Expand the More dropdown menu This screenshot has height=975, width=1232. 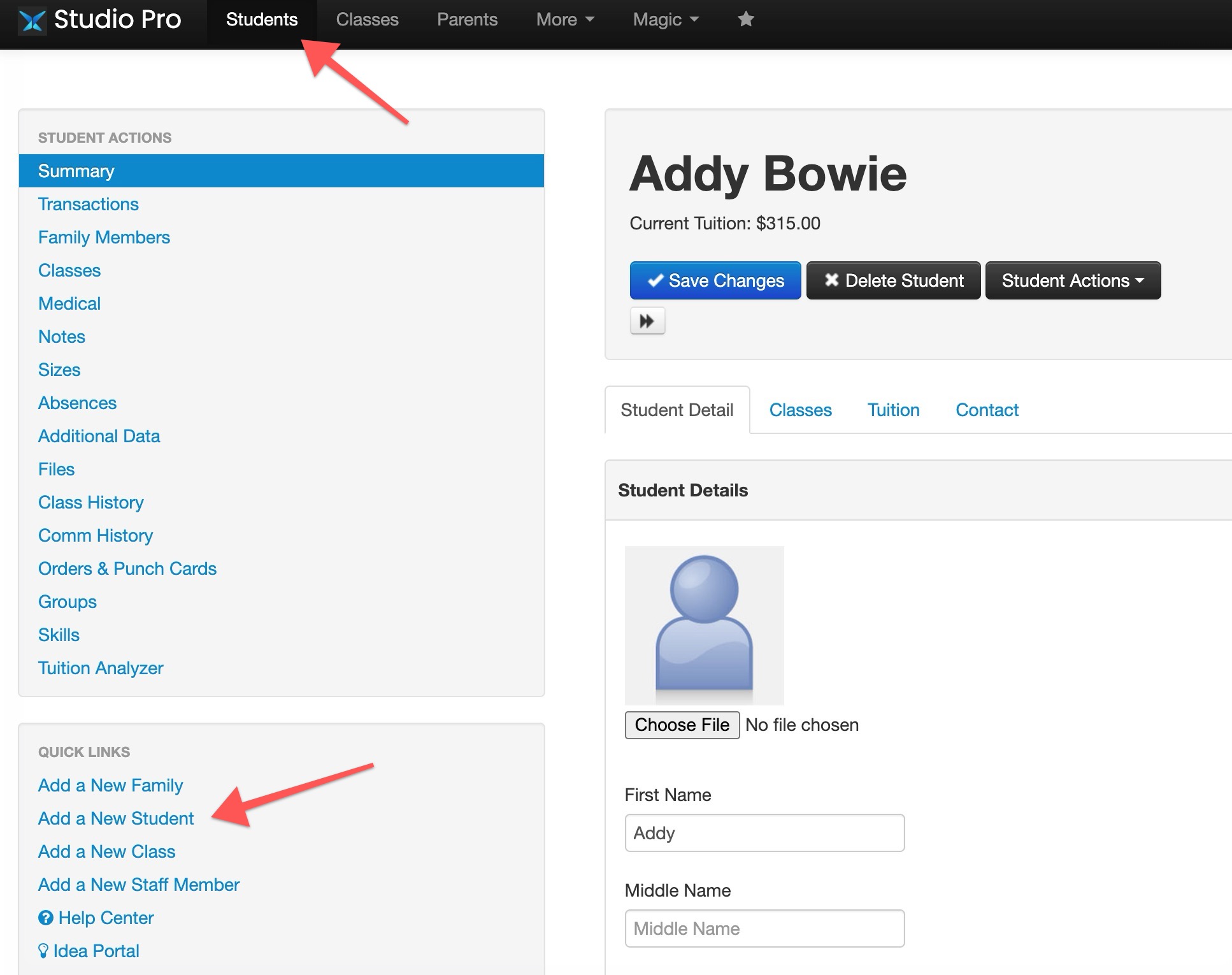pos(565,19)
